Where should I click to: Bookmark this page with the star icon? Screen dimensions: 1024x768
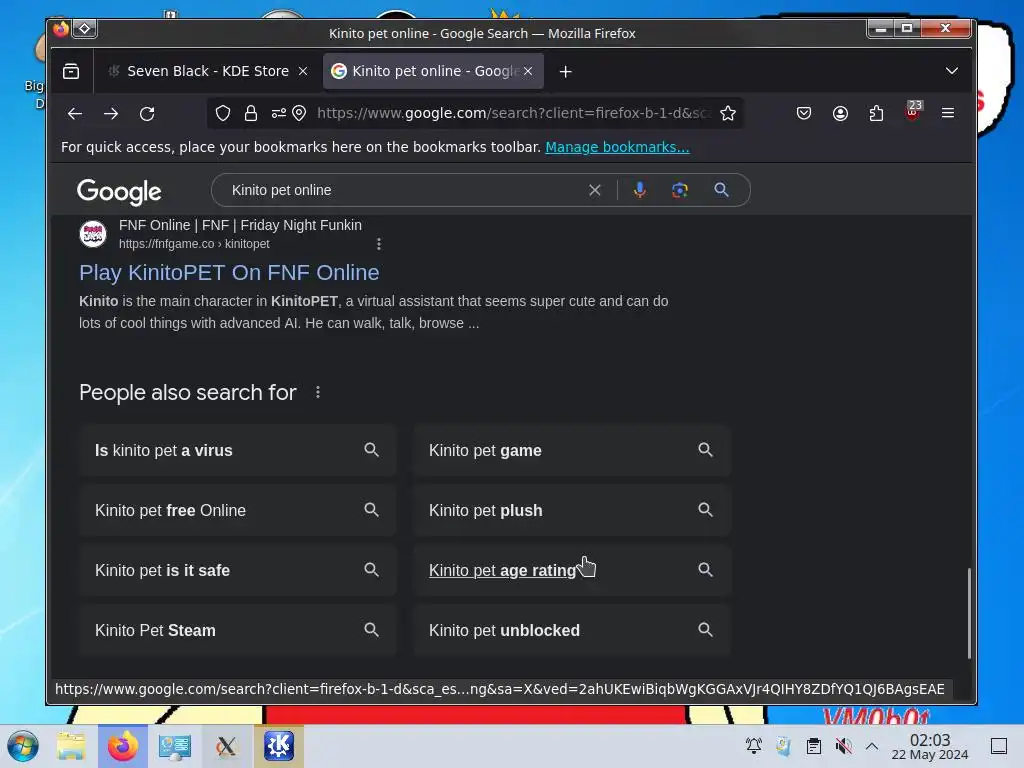728,114
